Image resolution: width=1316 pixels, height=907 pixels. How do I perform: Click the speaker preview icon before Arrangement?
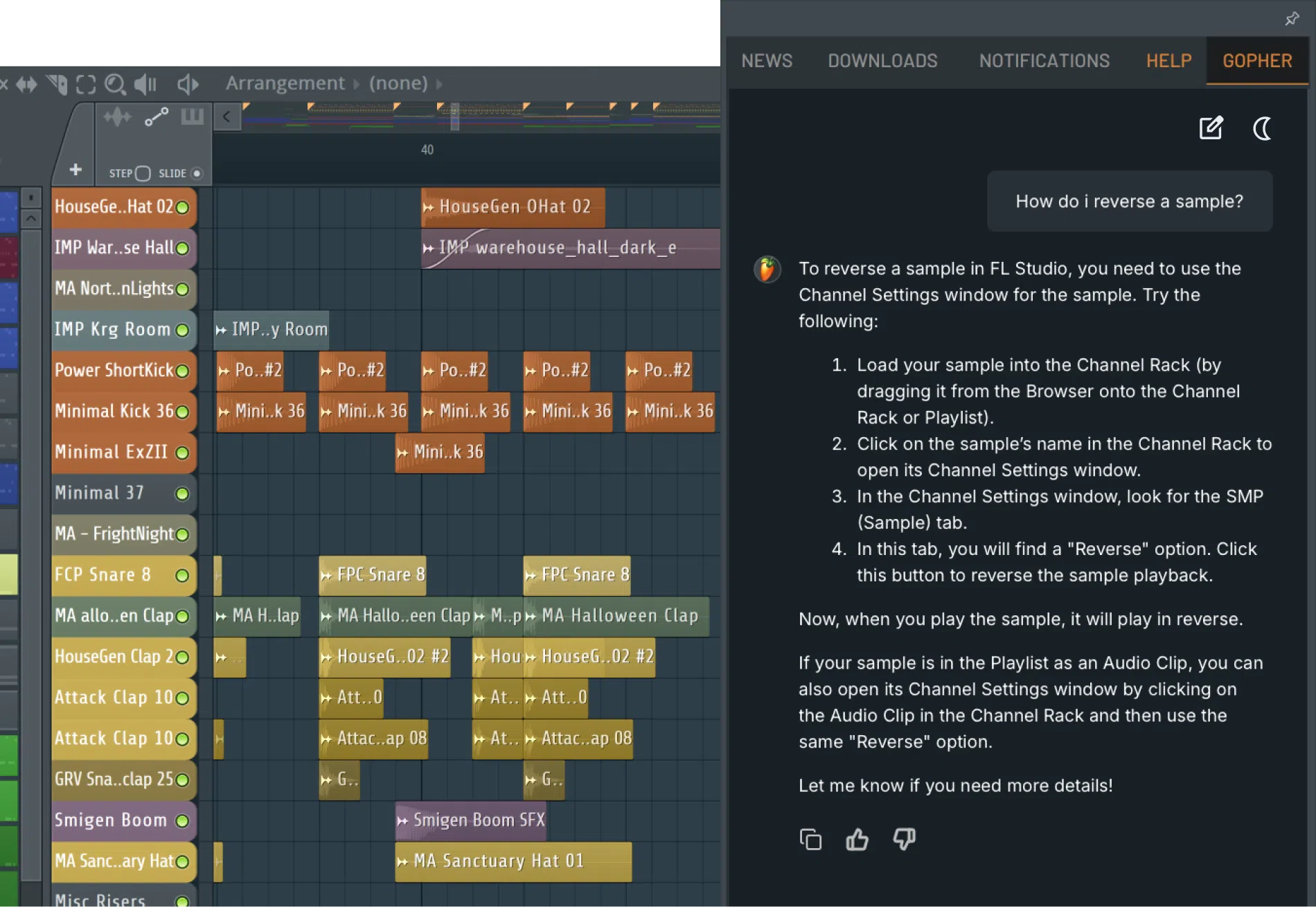[188, 85]
